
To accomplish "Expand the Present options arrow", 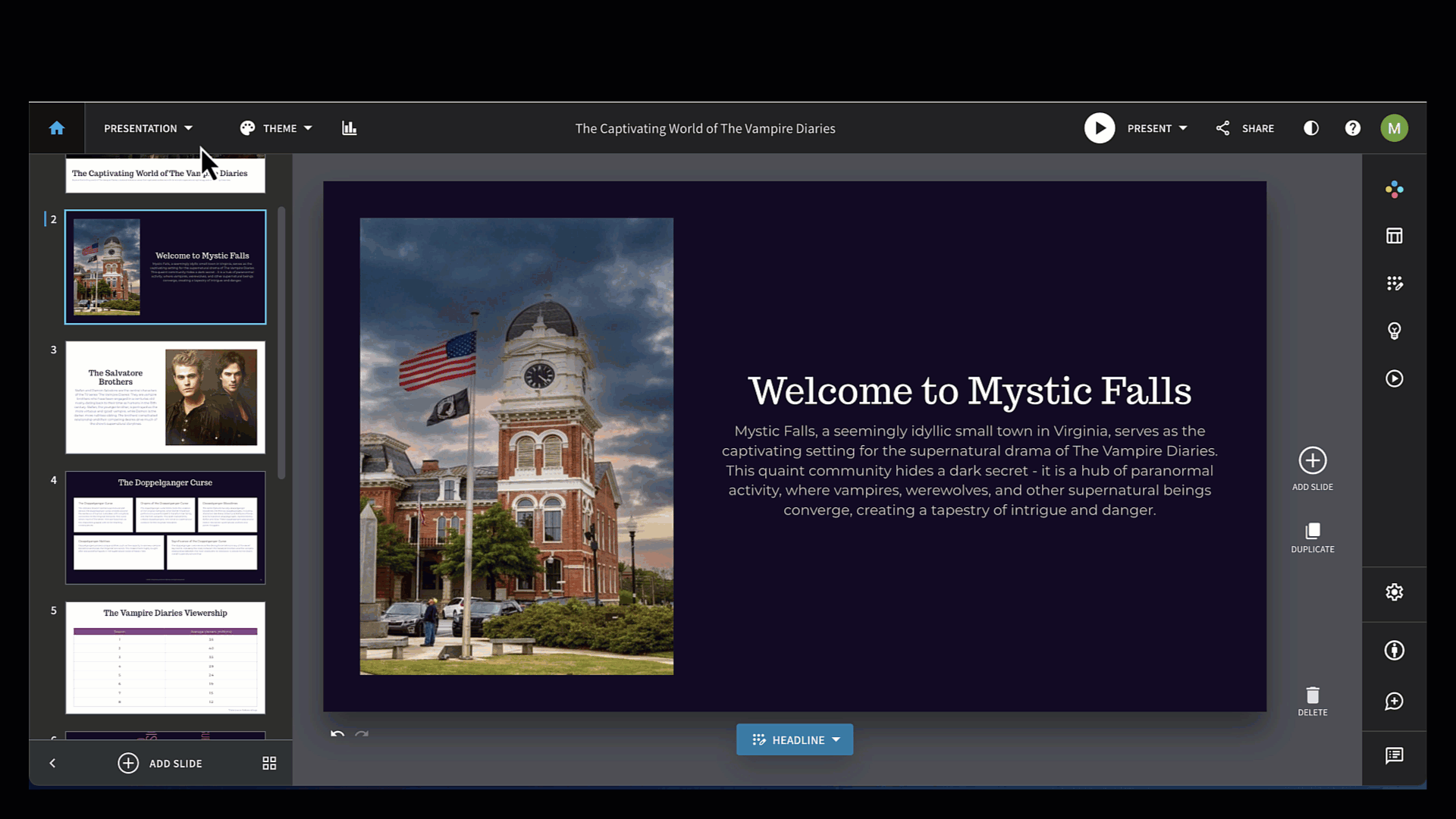I will 1183,128.
